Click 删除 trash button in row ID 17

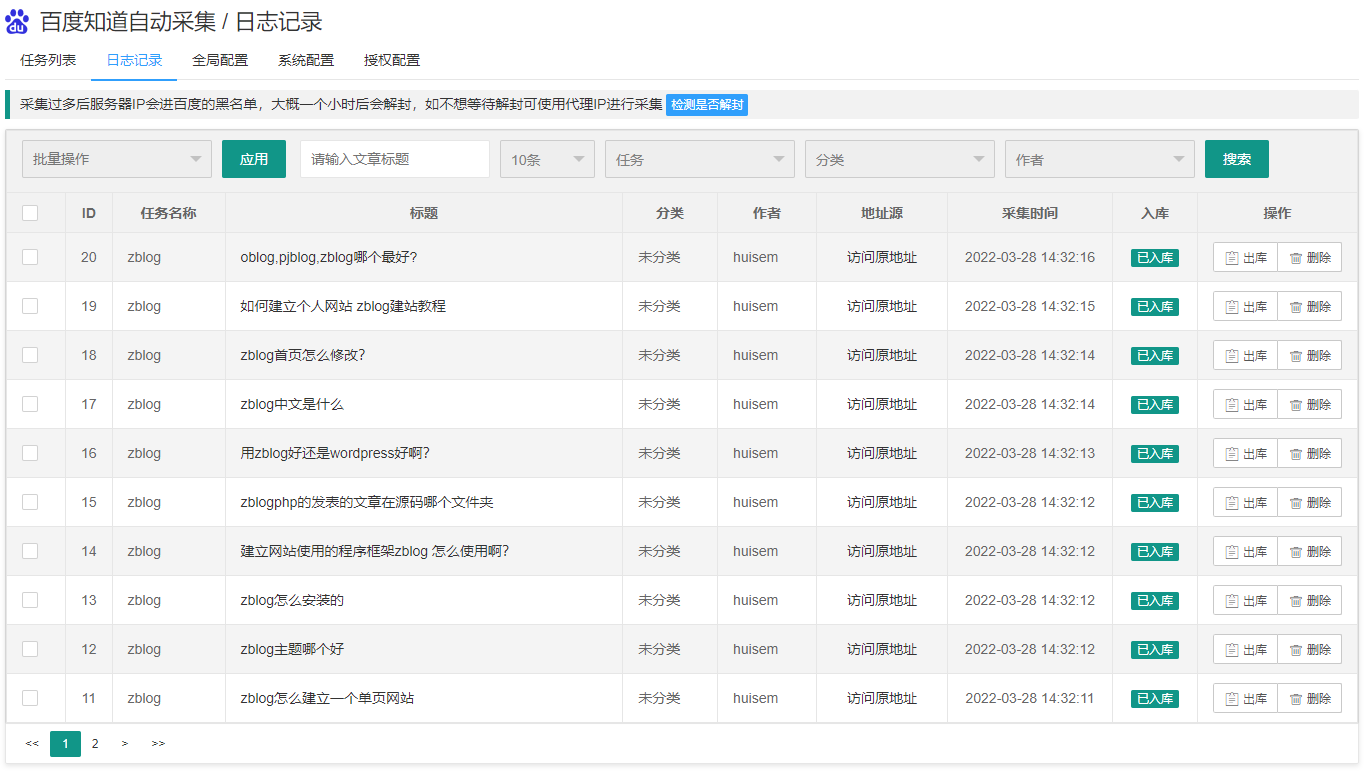coord(1310,404)
